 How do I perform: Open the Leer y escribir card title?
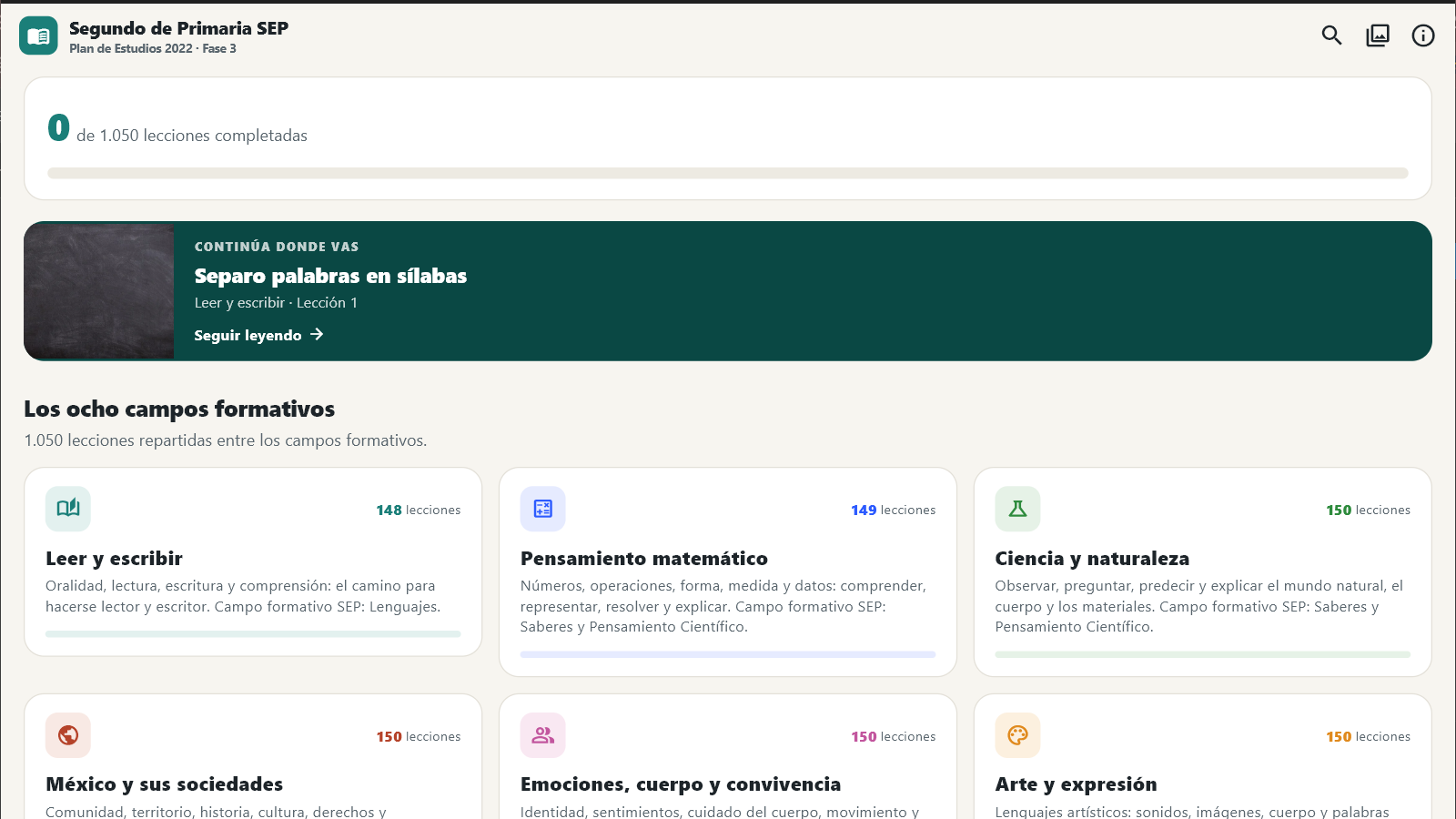tap(114, 559)
